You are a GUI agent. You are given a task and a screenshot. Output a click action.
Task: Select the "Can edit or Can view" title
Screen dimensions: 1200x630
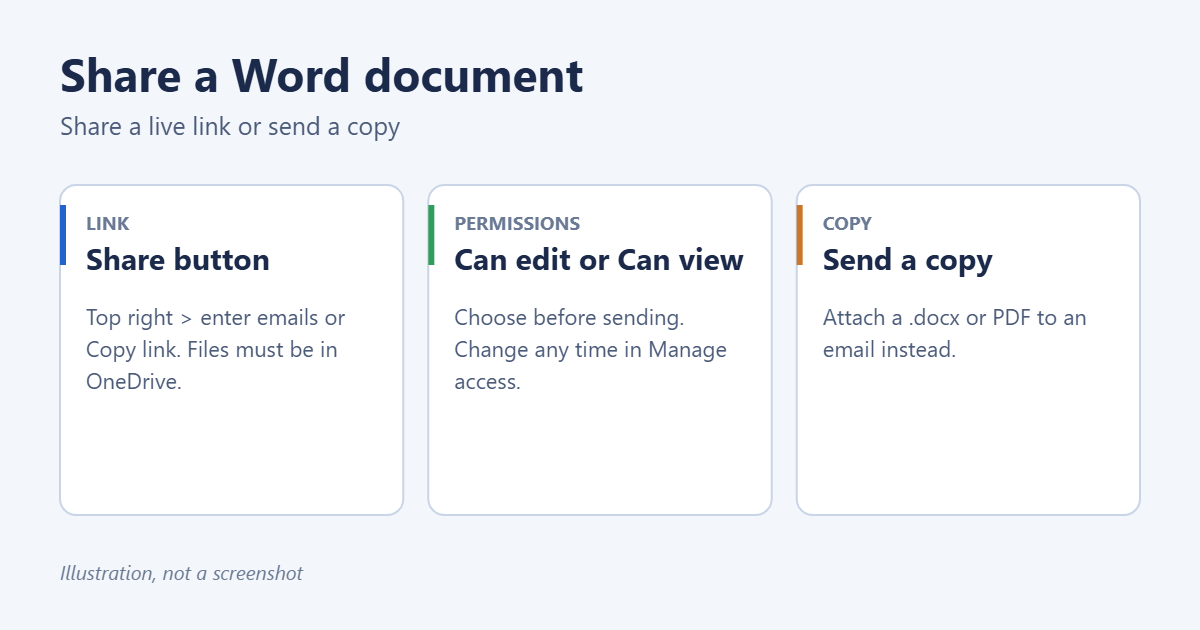coord(599,260)
